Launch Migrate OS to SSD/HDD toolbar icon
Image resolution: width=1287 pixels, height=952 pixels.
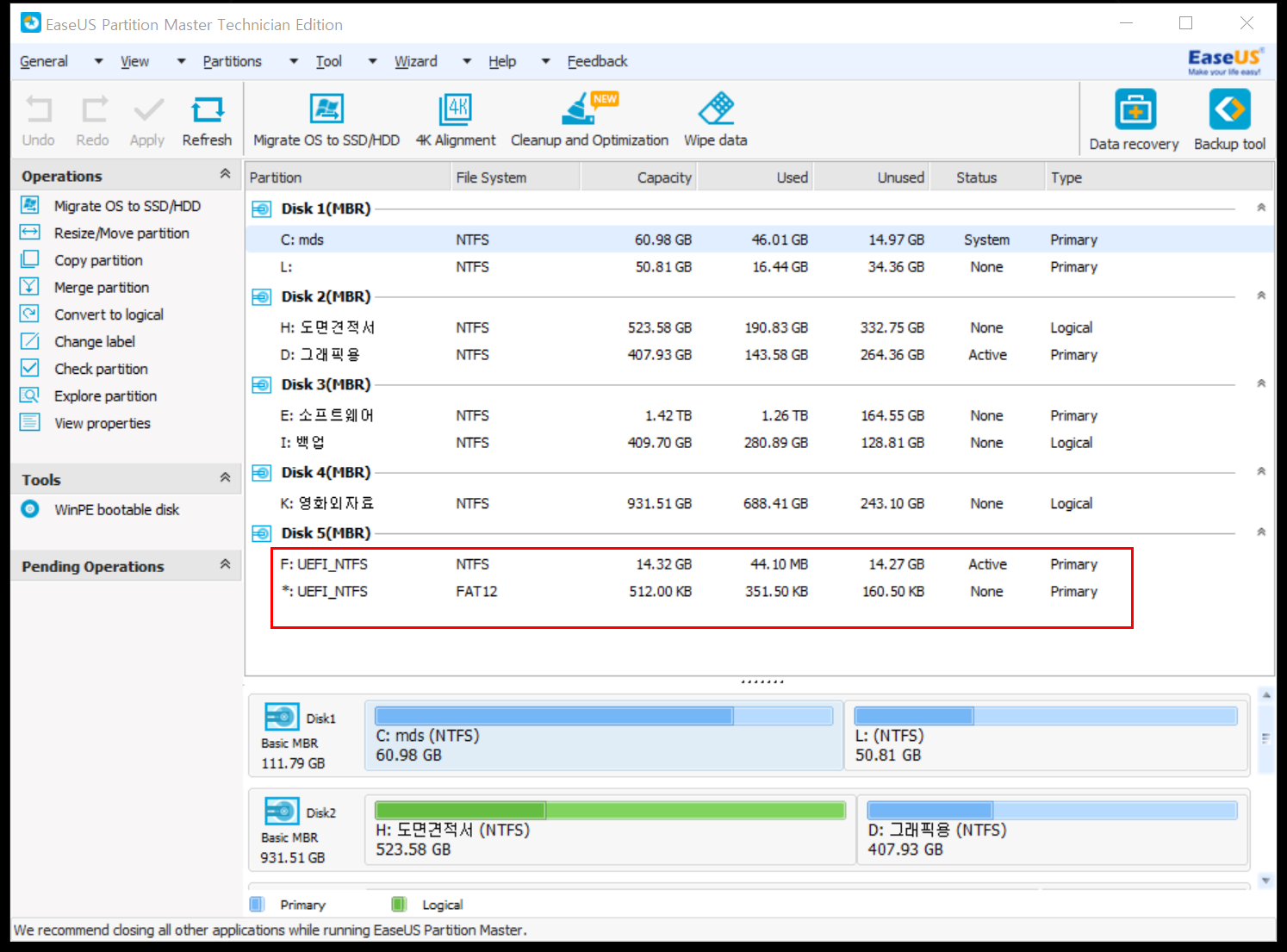tap(326, 121)
